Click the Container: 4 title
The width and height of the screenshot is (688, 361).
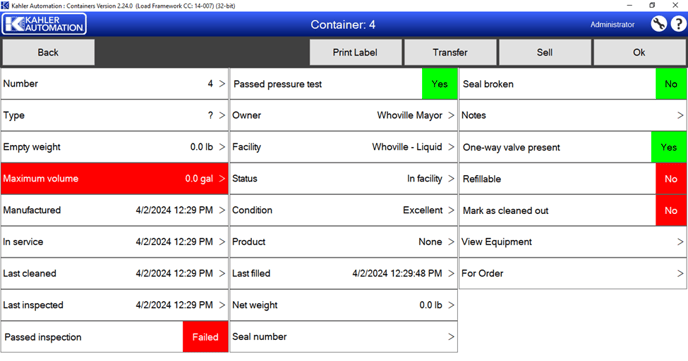coord(343,25)
